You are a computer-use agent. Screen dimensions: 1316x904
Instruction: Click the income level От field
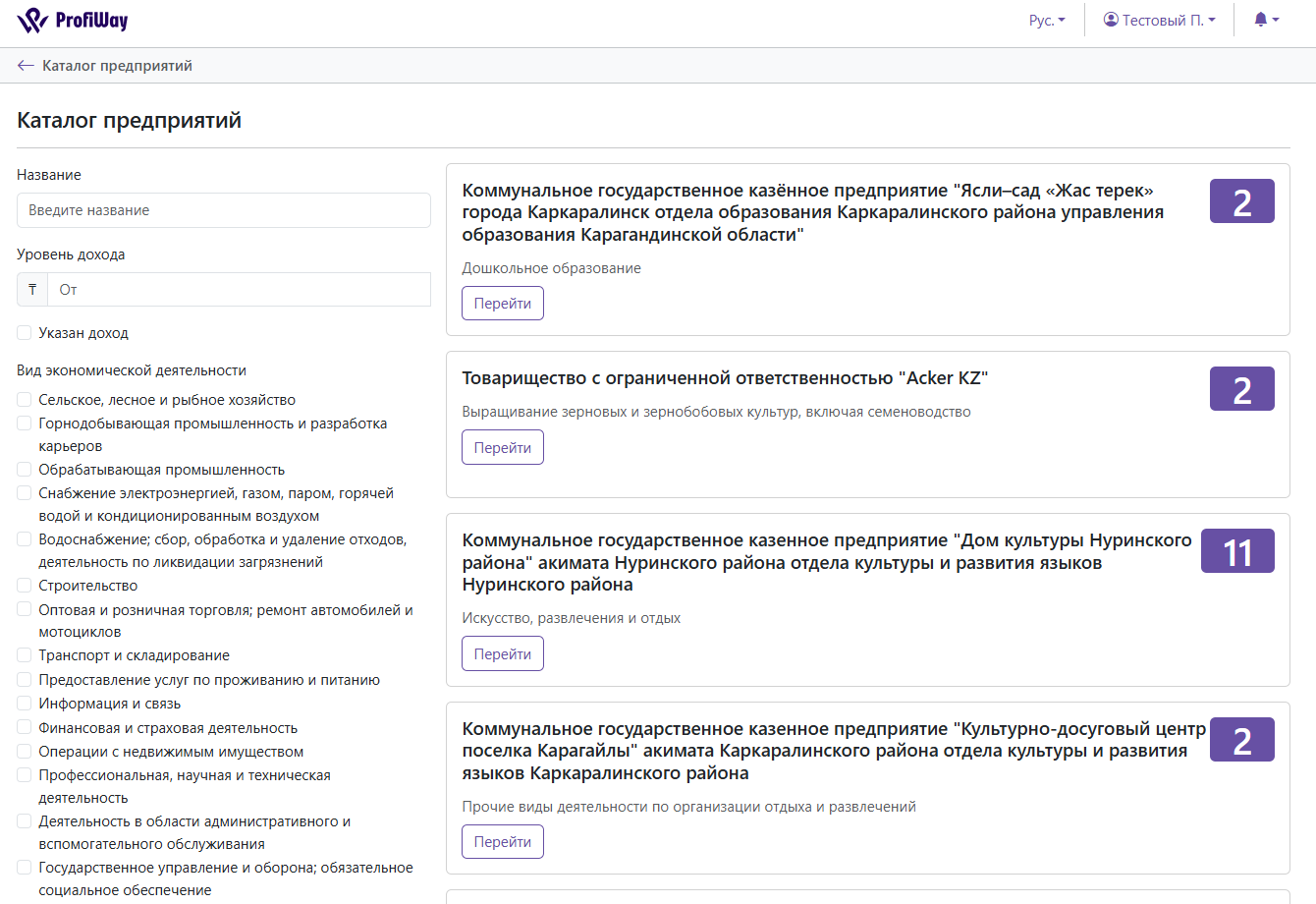(x=239, y=290)
